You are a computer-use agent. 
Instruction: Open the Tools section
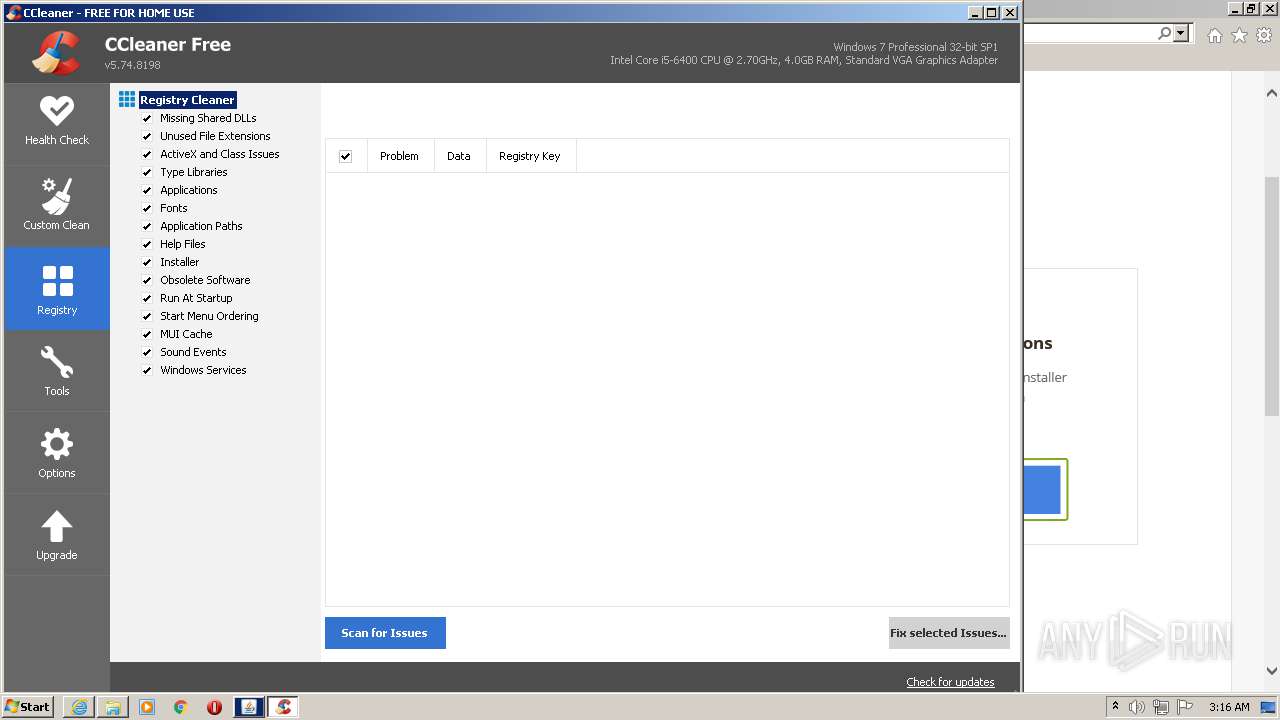coord(57,371)
